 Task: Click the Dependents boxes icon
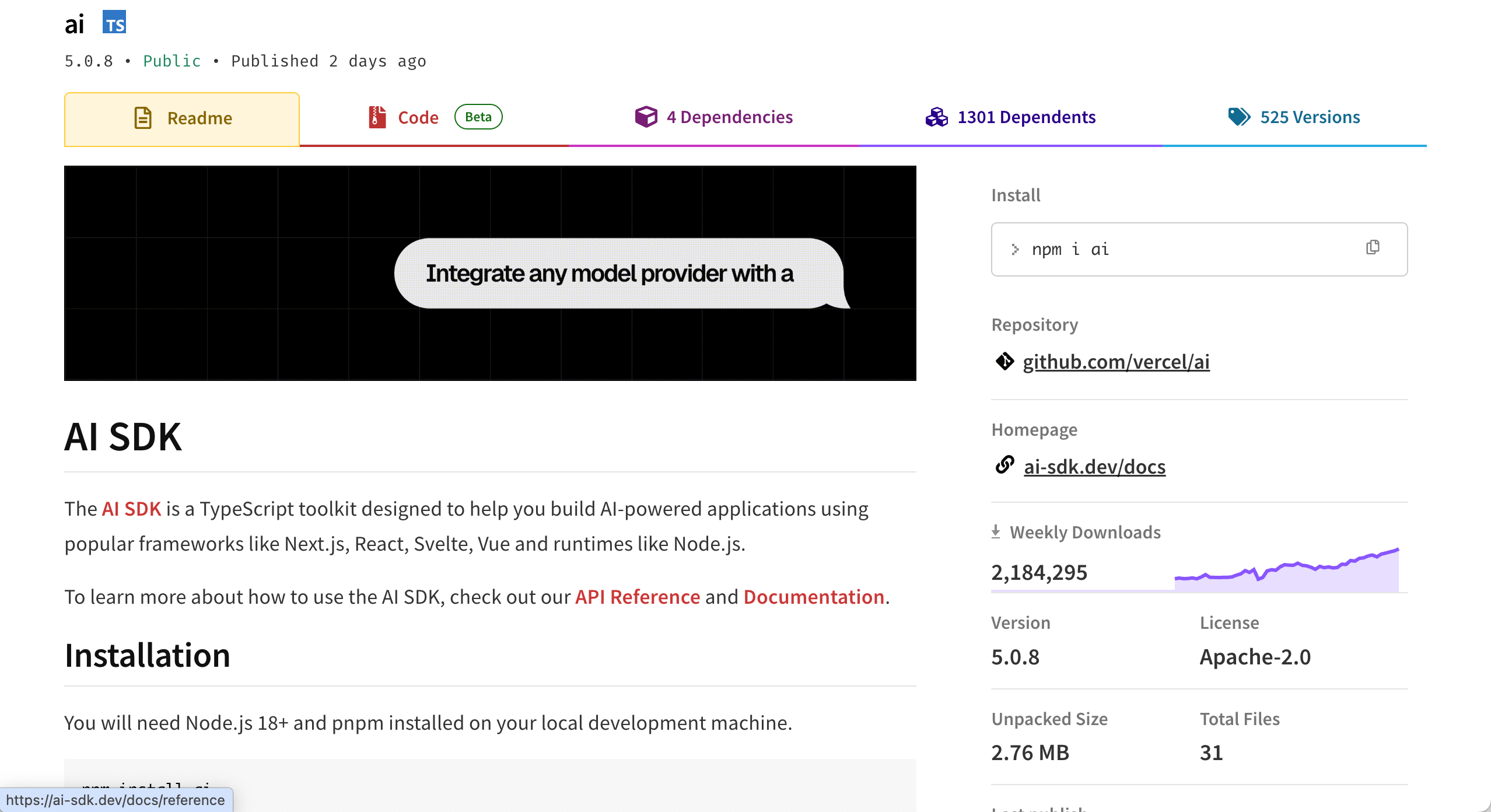[x=937, y=117]
